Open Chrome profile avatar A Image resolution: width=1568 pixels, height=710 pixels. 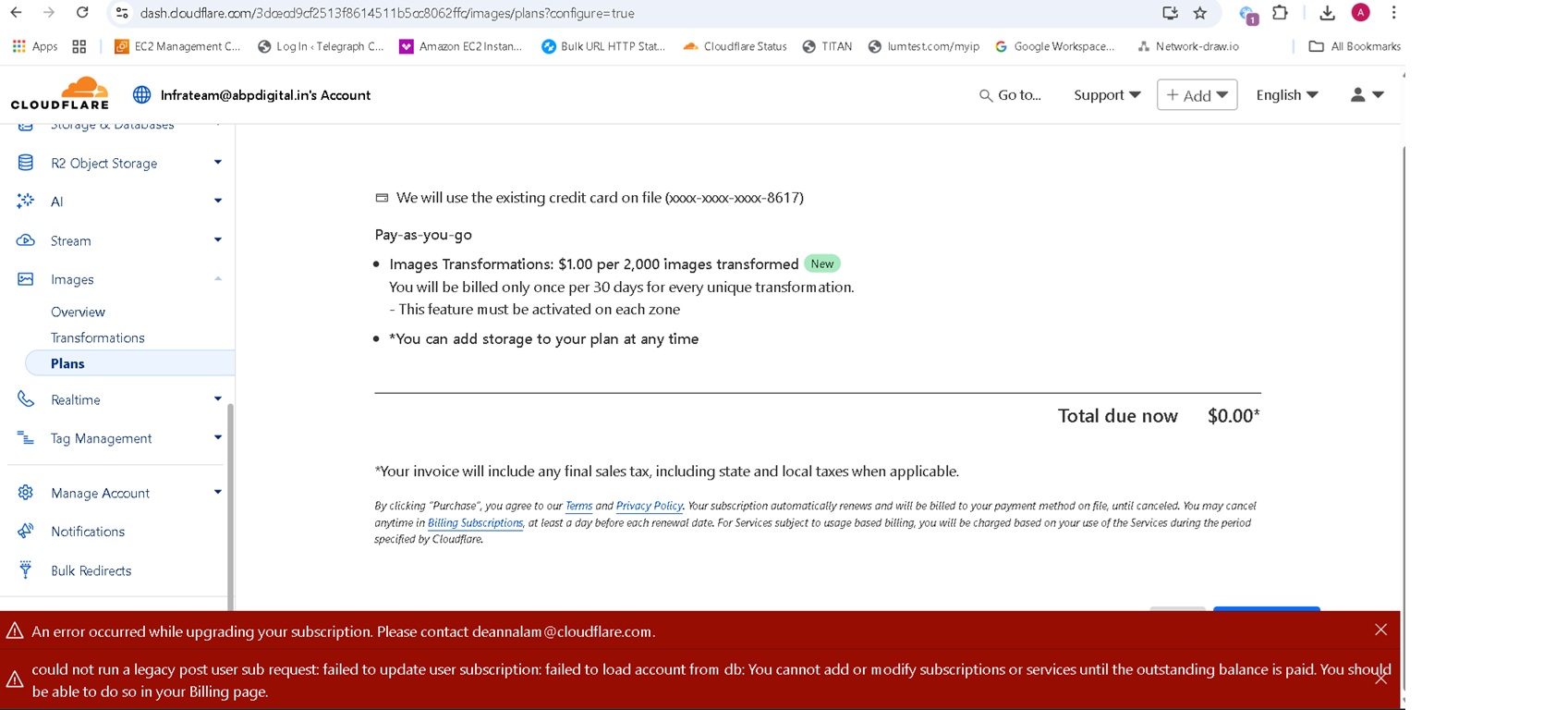(1360, 12)
